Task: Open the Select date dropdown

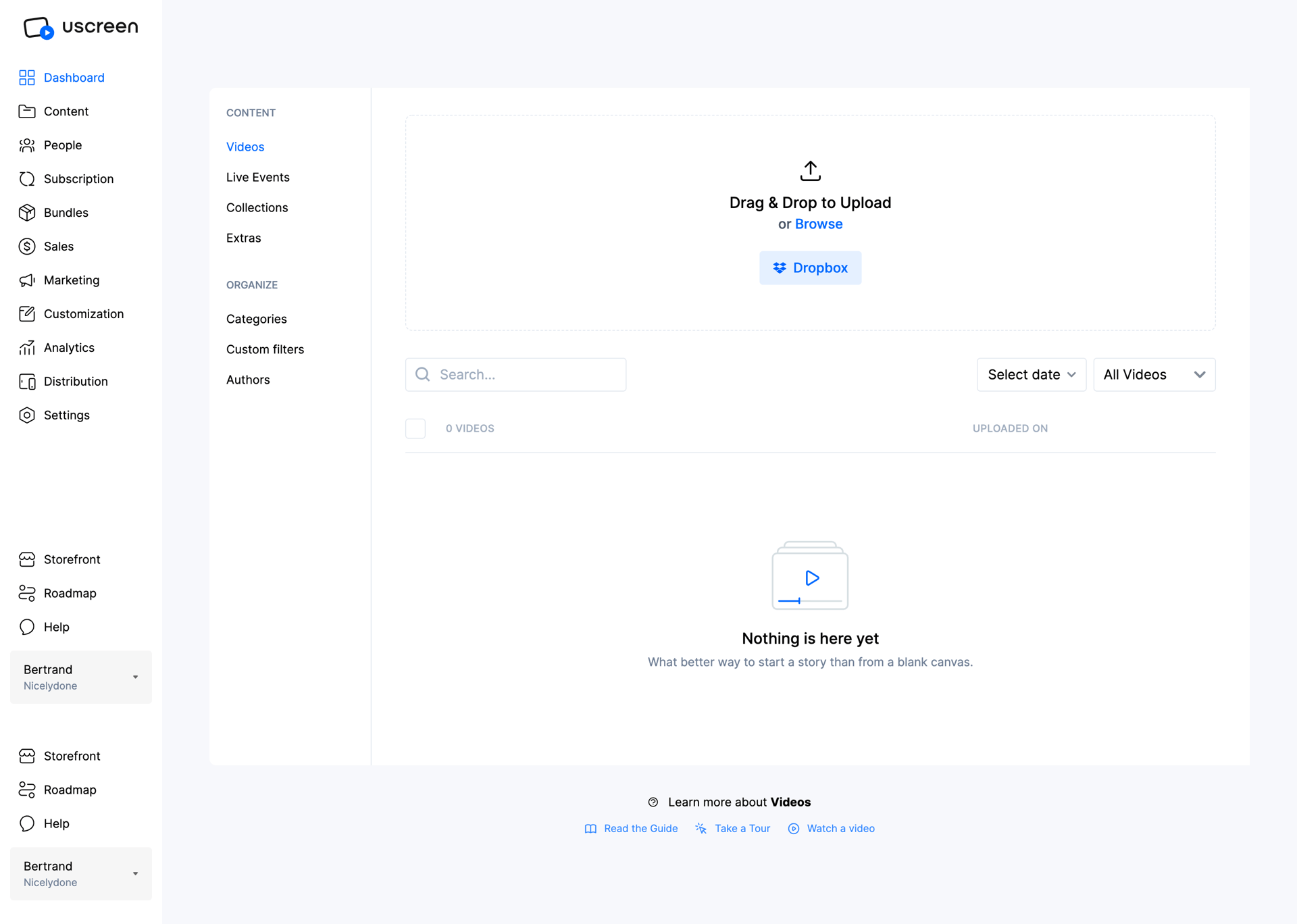Action: click(x=1031, y=374)
